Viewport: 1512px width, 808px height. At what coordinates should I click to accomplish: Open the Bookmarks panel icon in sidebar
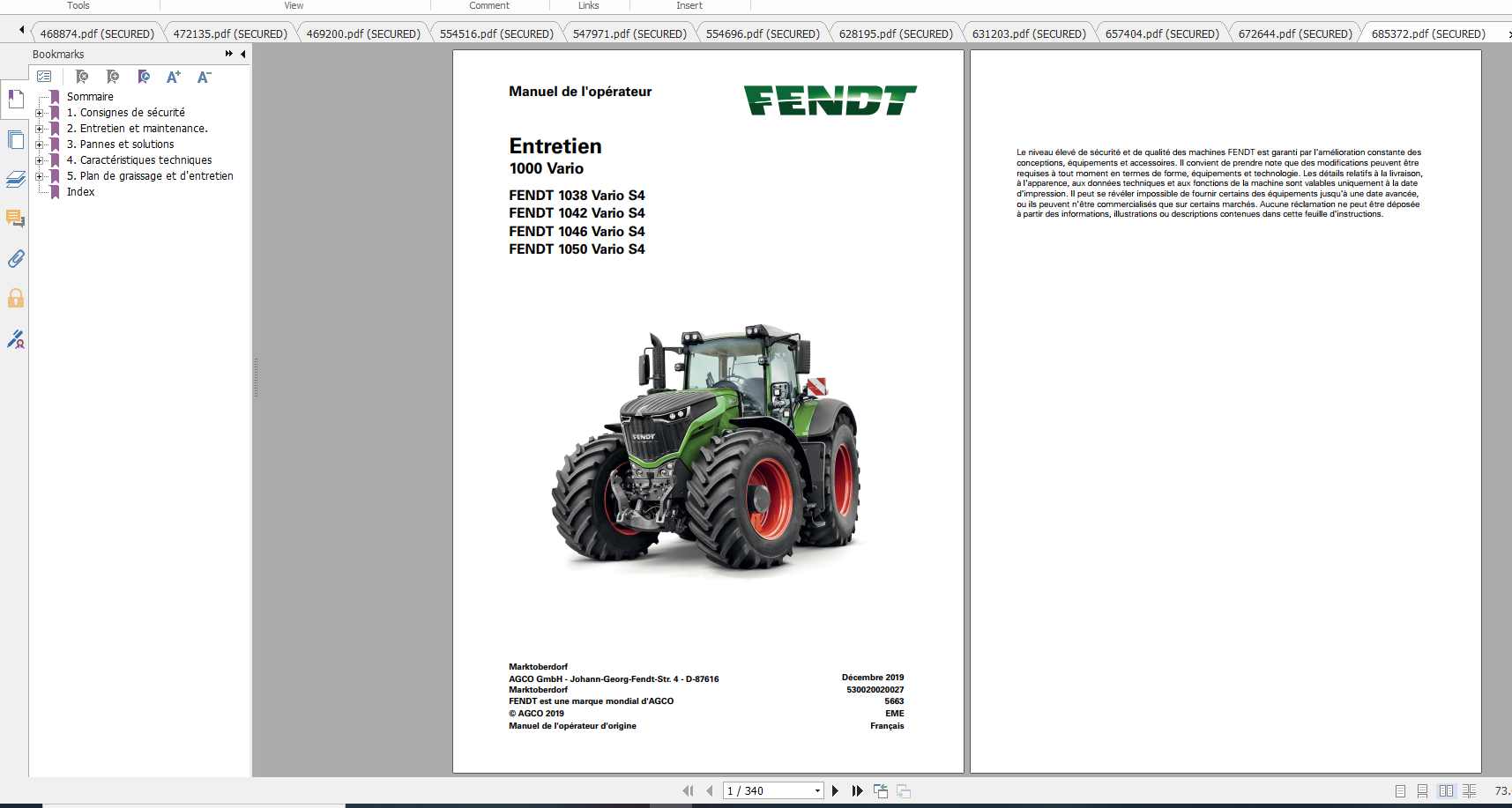(x=16, y=99)
